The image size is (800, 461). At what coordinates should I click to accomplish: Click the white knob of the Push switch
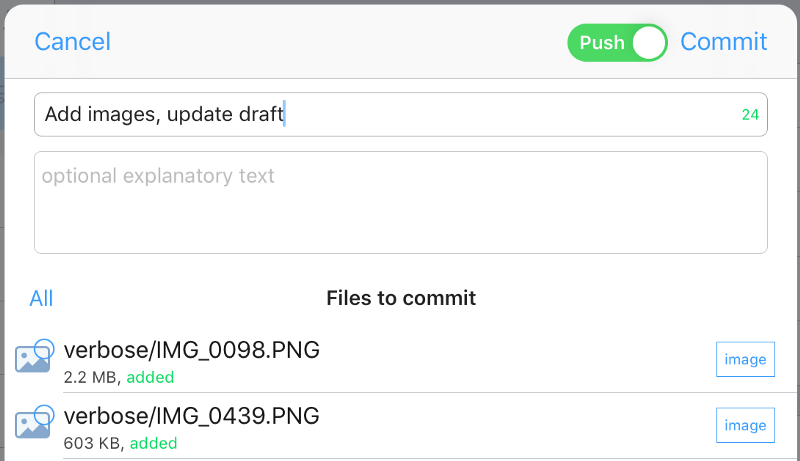coord(649,42)
